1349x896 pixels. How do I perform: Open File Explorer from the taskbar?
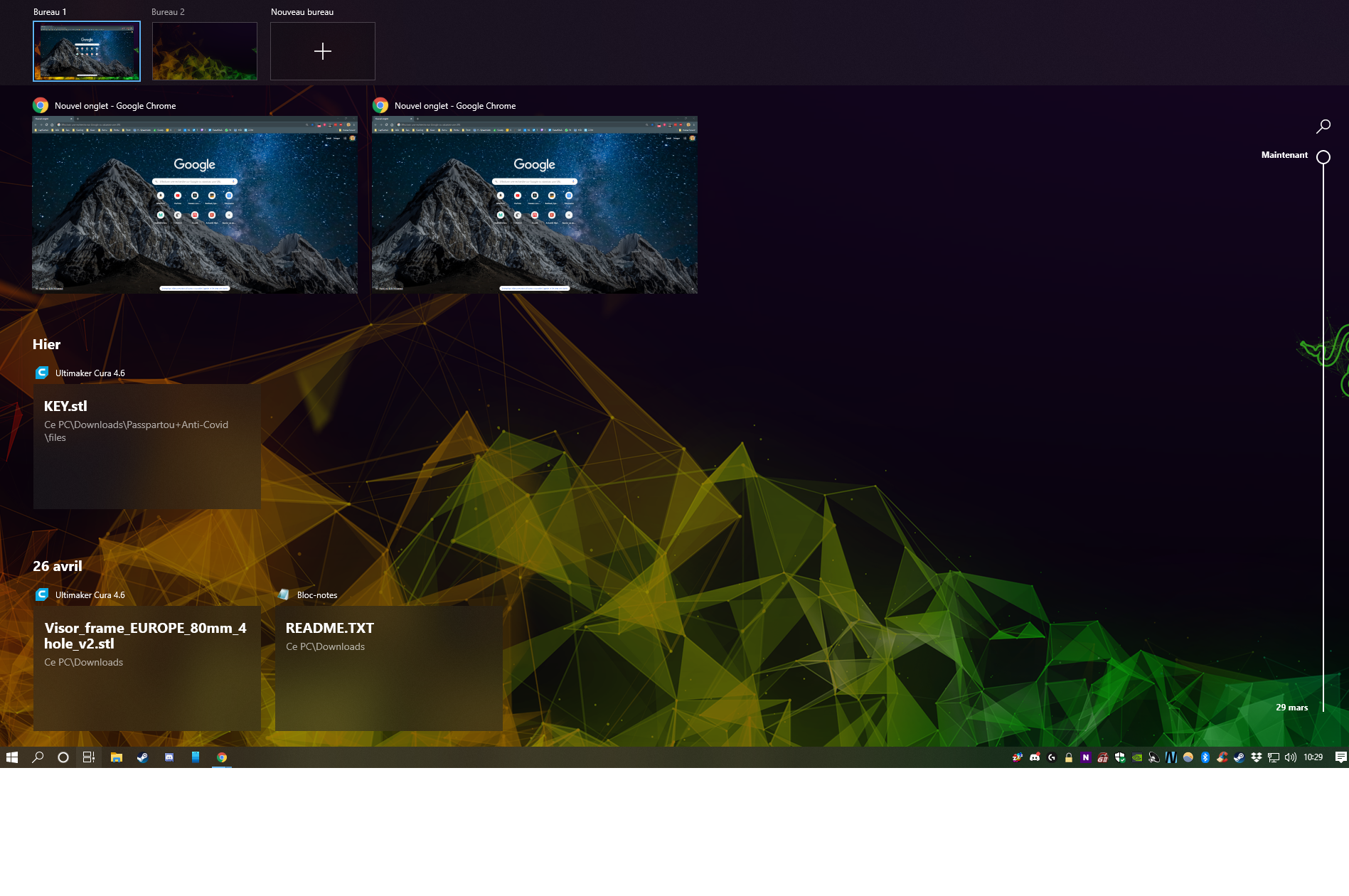(117, 757)
